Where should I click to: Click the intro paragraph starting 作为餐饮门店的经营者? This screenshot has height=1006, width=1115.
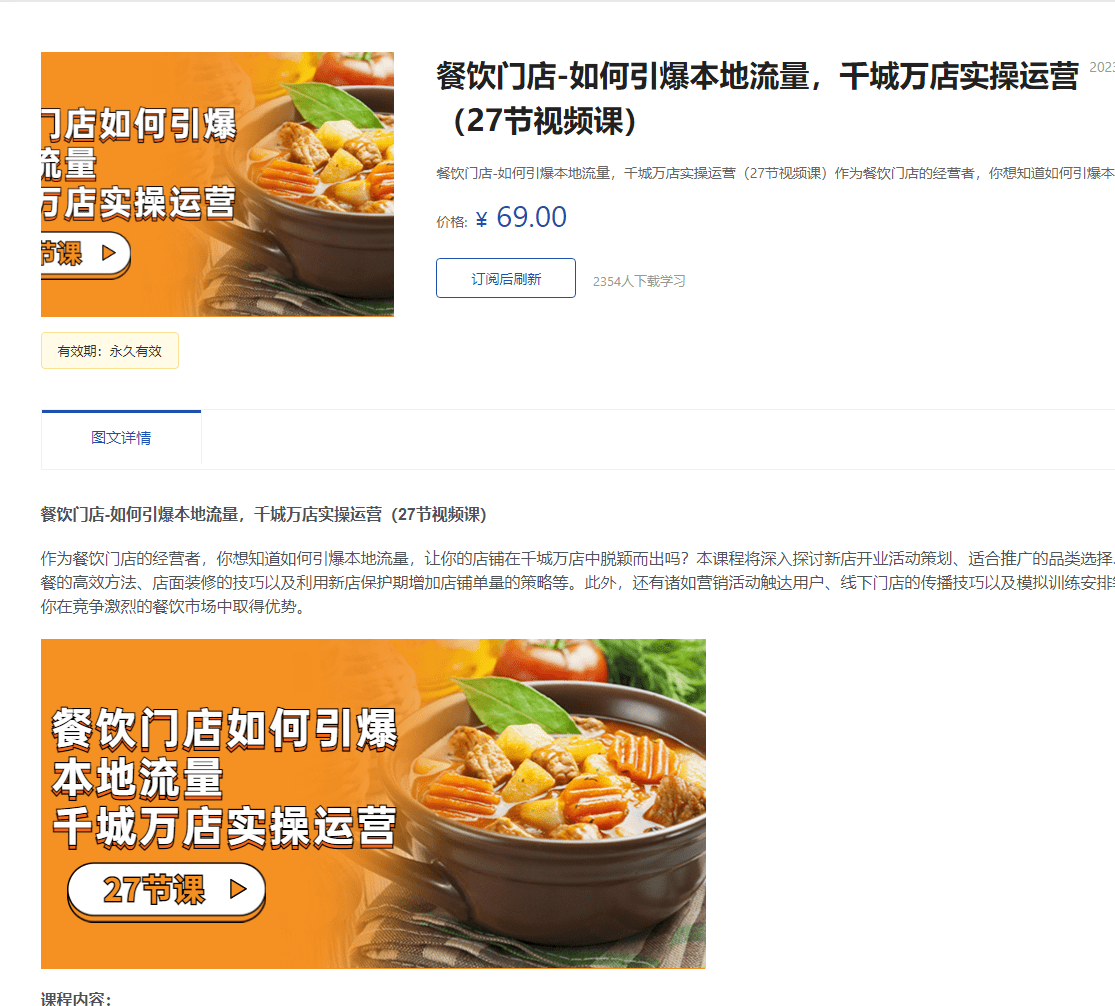point(577,583)
